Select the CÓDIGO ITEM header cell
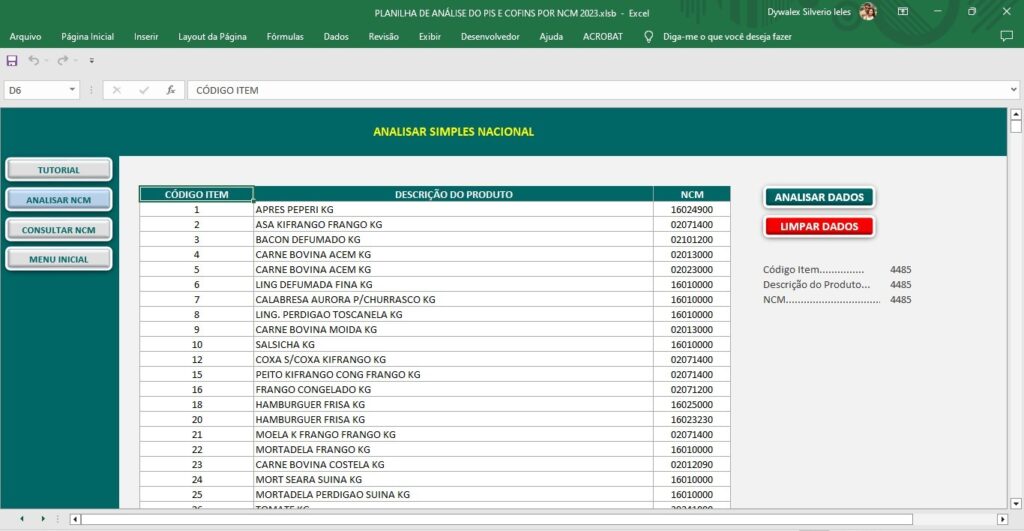 click(196, 194)
